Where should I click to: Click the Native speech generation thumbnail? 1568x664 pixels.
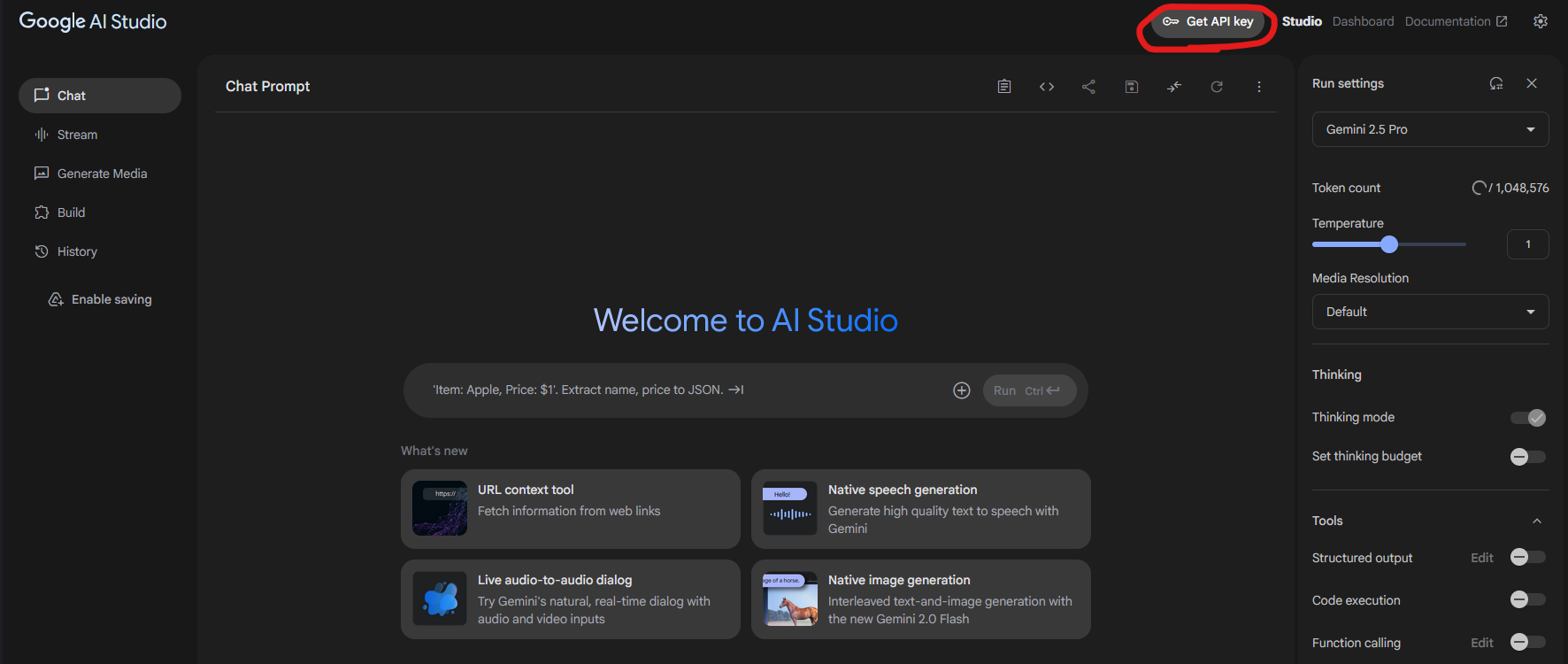[x=790, y=508]
